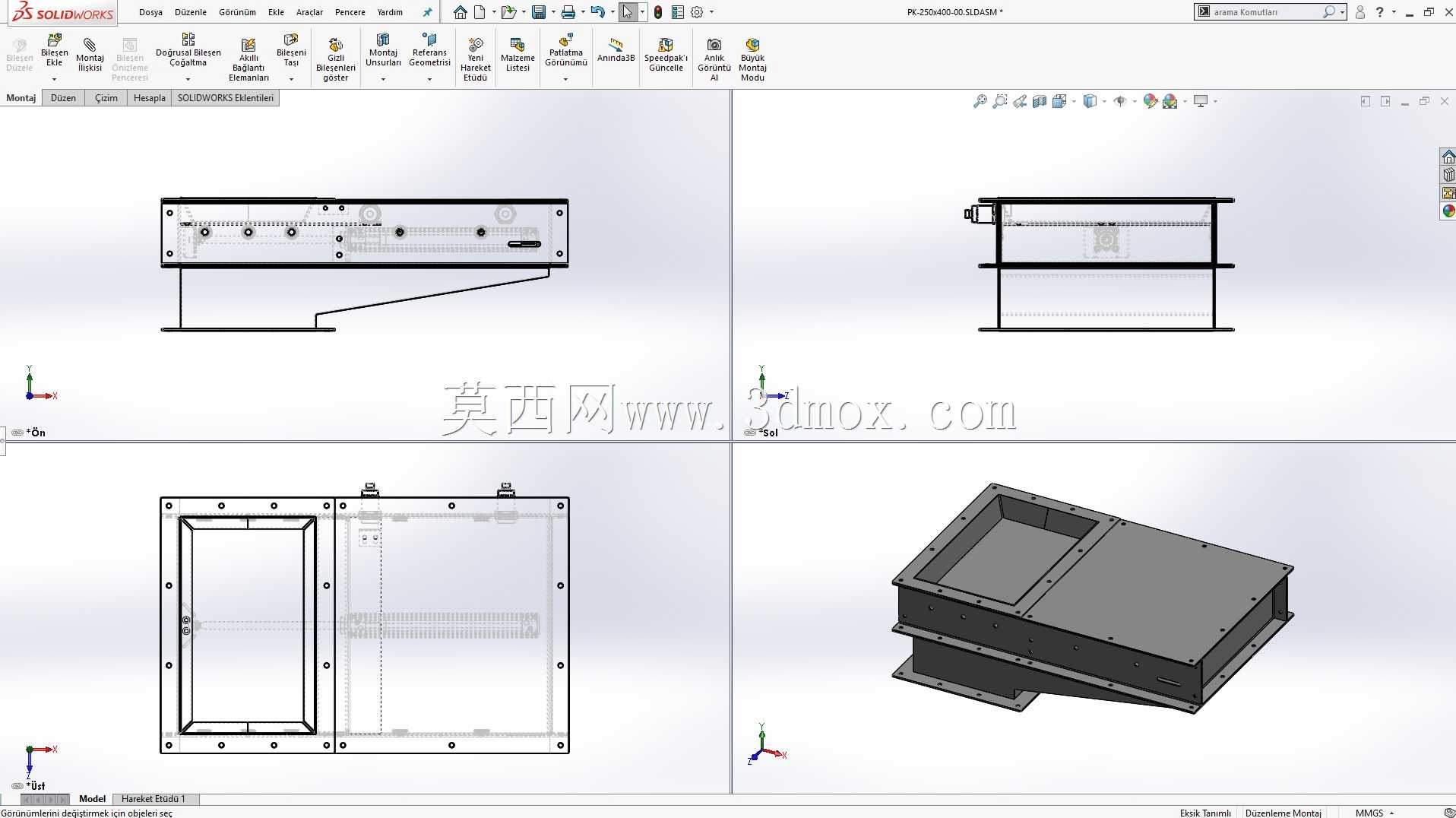Click Zoom to Area icon
Viewport: 1456px width, 818px height.
pos(1000,101)
